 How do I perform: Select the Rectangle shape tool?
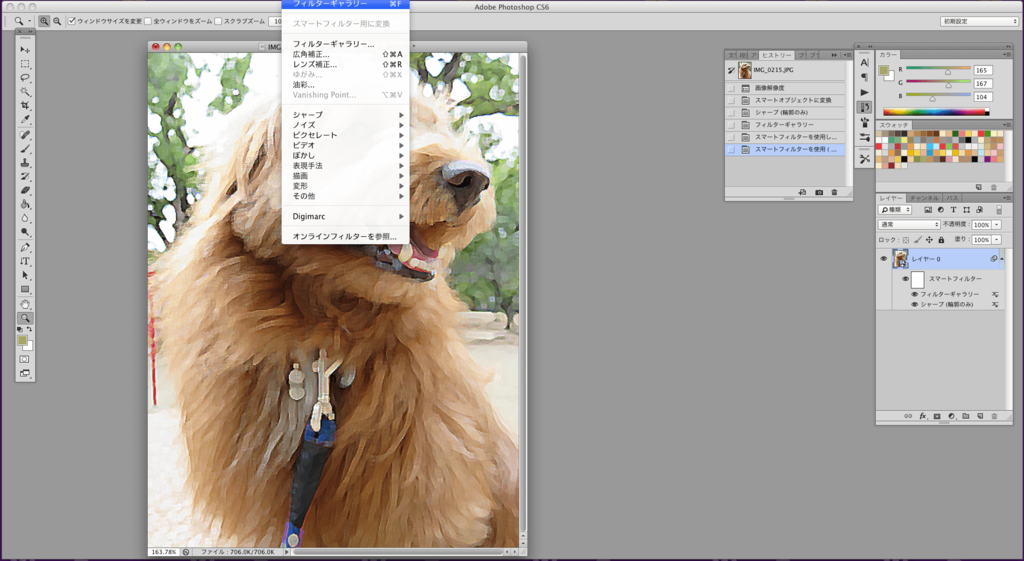[25, 289]
